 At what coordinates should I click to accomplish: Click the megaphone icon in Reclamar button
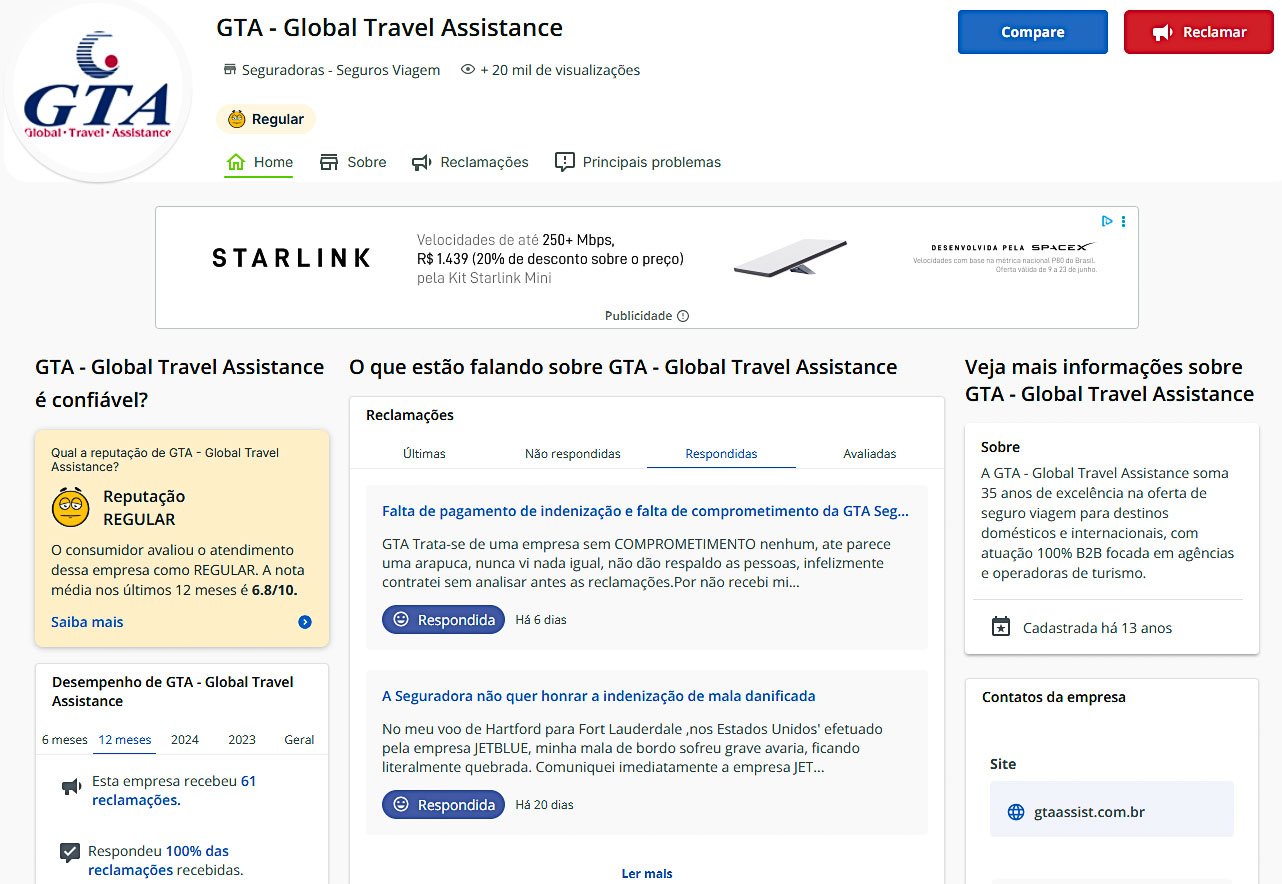pyautogui.click(x=1162, y=32)
